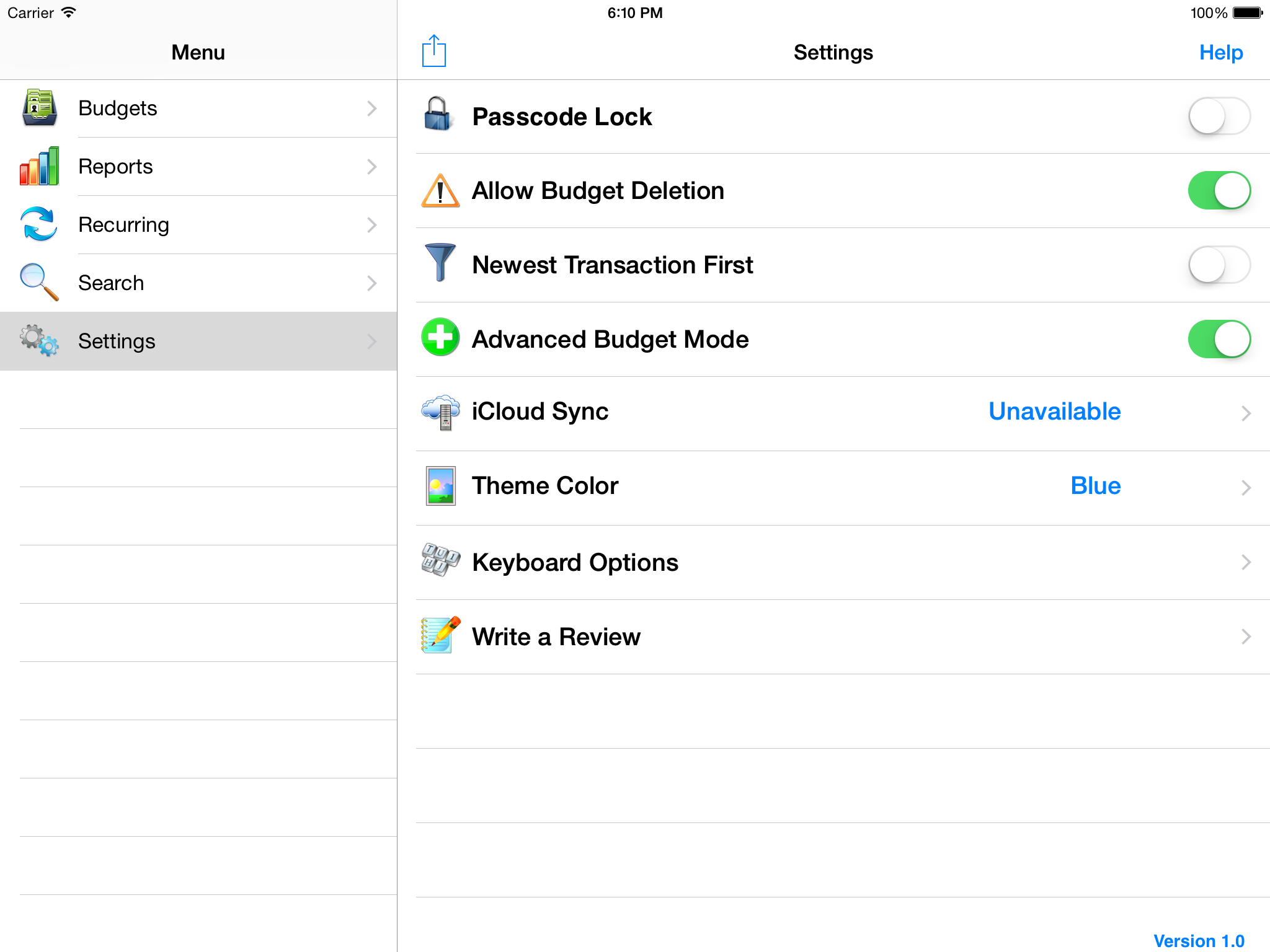This screenshot has height=952, width=1270.
Task: Toggle Newest Transaction First switch
Action: pos(1219,265)
